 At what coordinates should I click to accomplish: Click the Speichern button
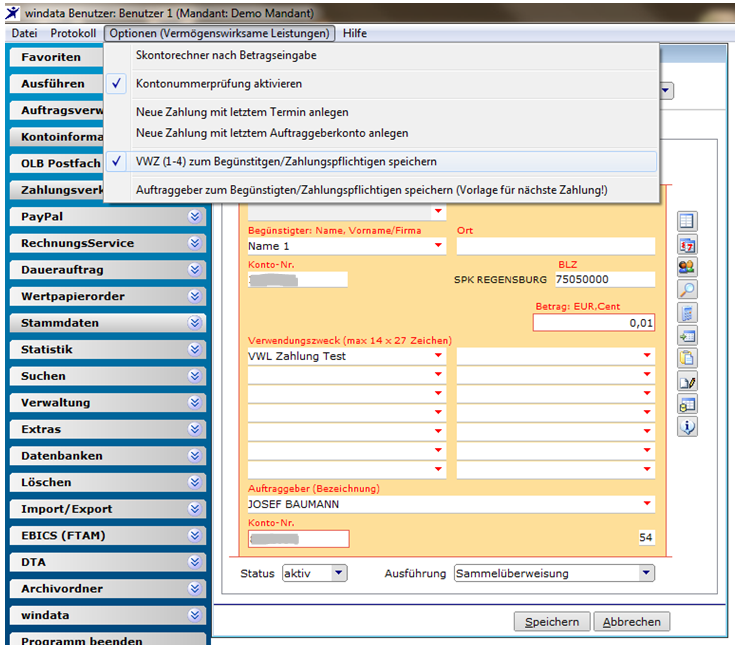[x=552, y=622]
